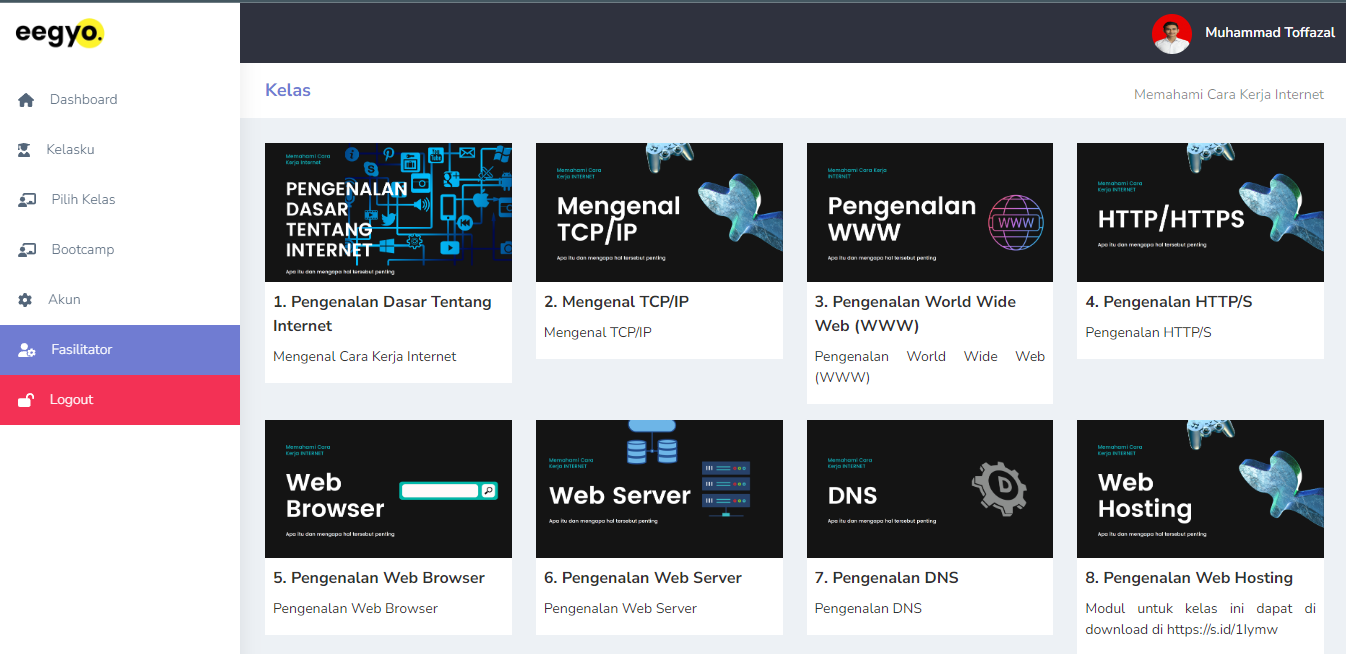Open the Memahami Cara Kerja Internet breadcrumb
This screenshot has width=1346, height=654.
click(x=1228, y=95)
